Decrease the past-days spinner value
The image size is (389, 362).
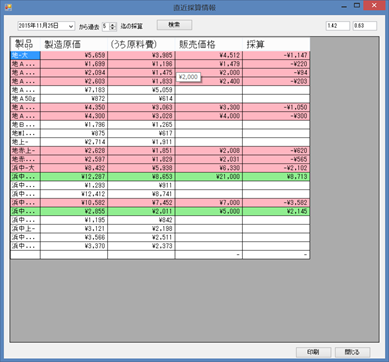coord(113,28)
